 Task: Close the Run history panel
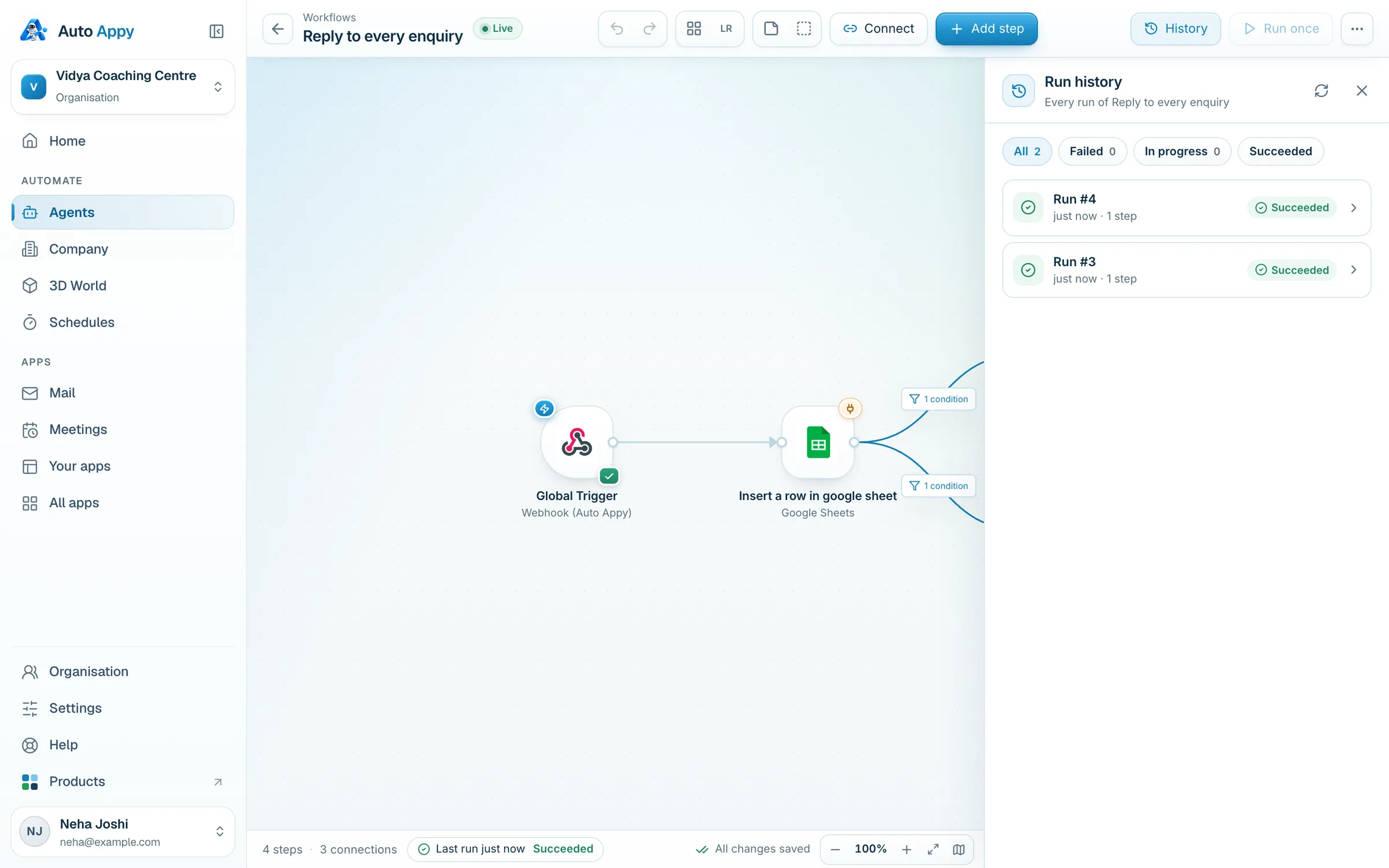pyautogui.click(x=1362, y=90)
